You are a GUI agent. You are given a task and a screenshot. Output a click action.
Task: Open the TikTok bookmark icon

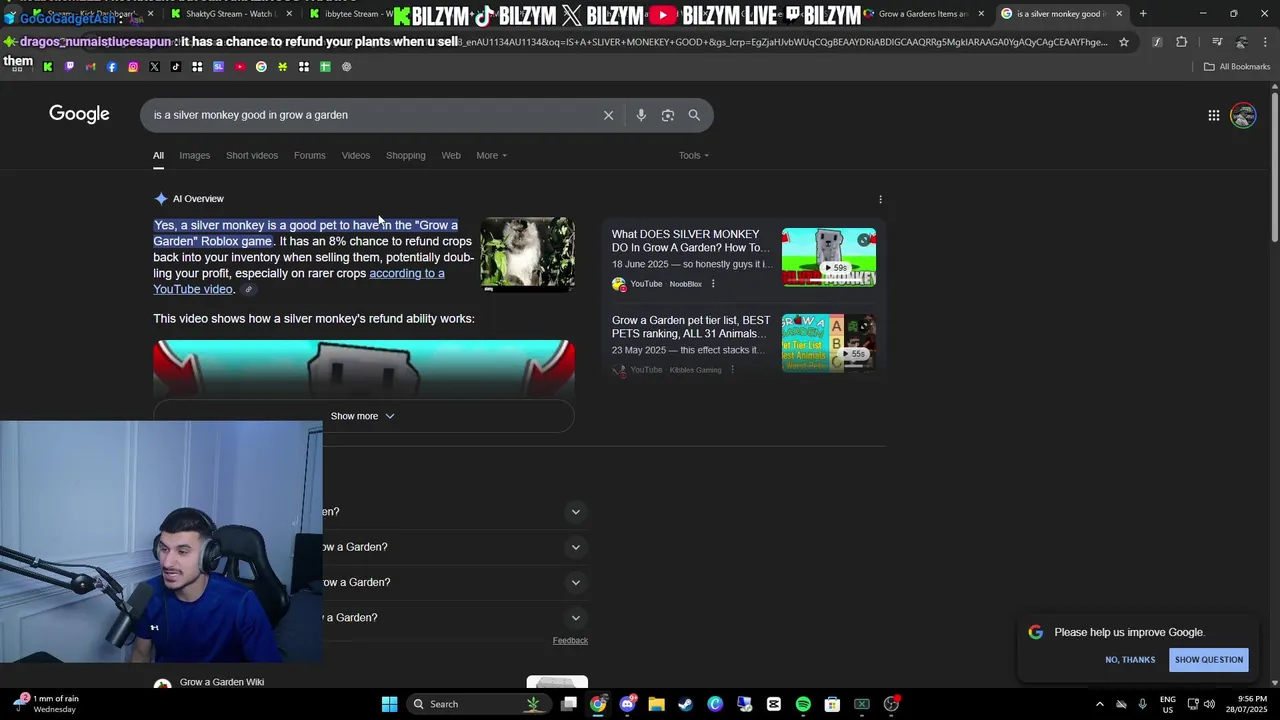pyautogui.click(x=175, y=67)
